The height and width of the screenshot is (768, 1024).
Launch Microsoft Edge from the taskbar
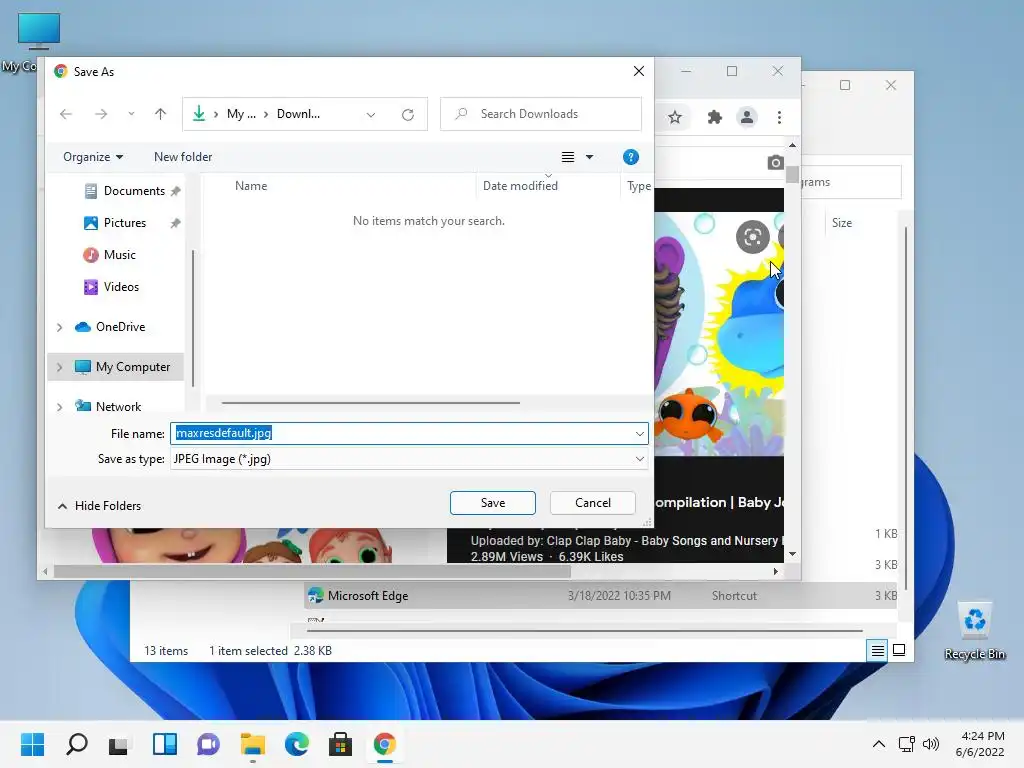[x=296, y=744]
